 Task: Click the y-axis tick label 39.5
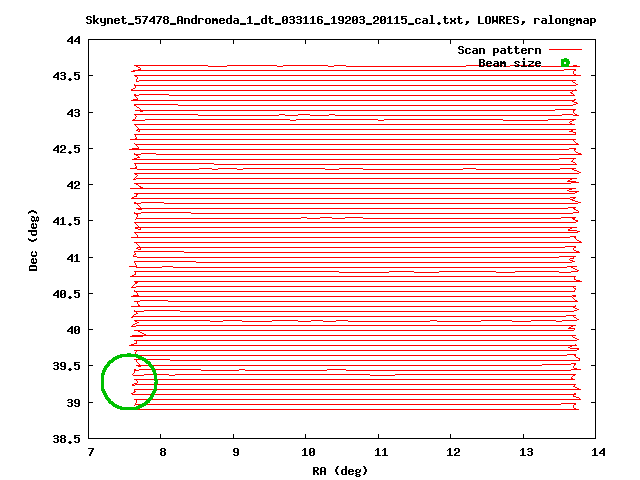67,366
